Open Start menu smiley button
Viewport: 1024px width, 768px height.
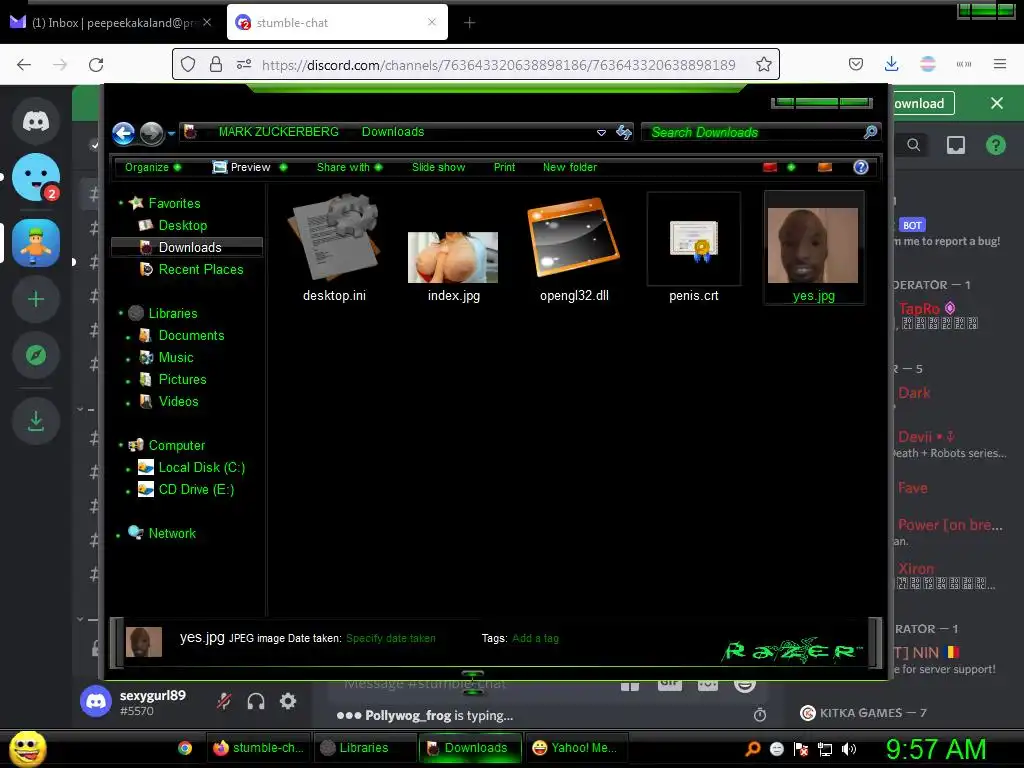[x=27, y=748]
